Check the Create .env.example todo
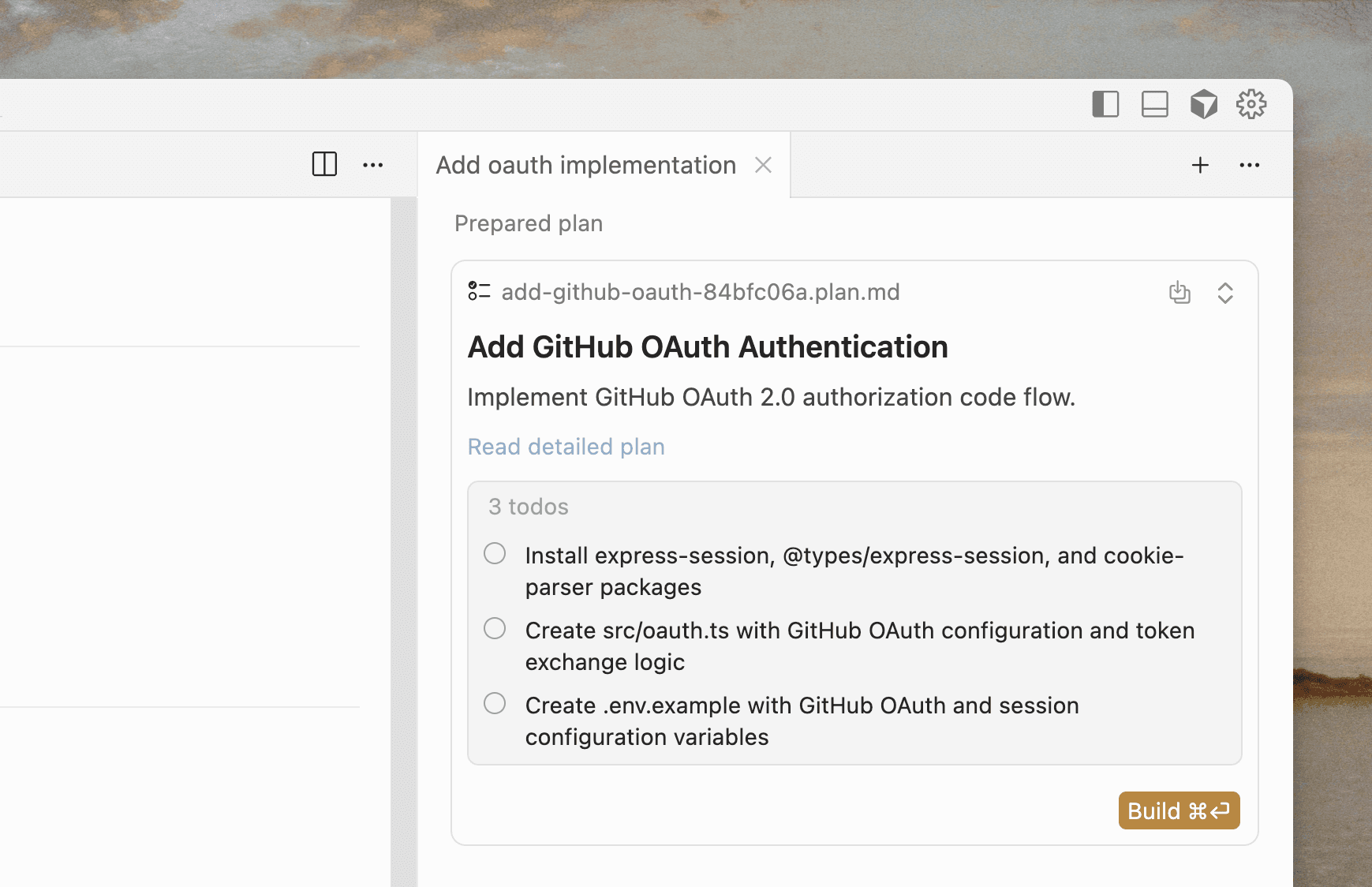This screenshot has width=1372, height=887. (x=495, y=703)
